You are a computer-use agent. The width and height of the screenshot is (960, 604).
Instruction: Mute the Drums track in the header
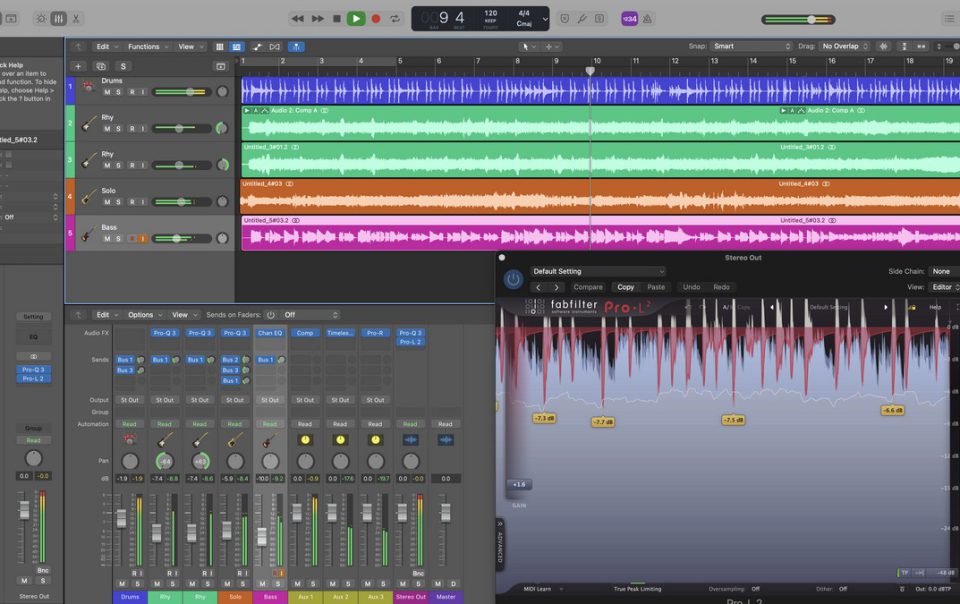(x=107, y=92)
